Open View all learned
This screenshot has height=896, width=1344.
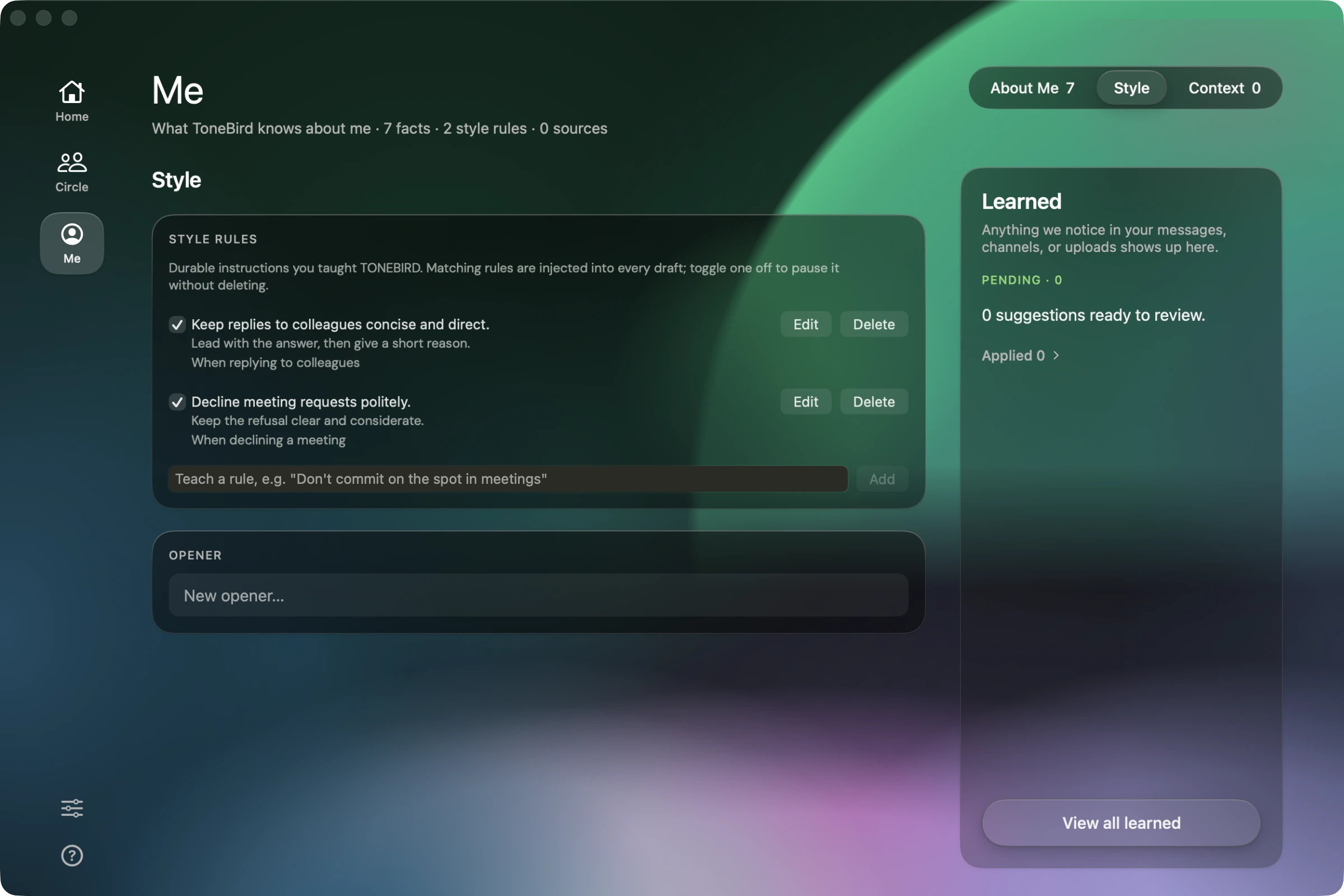click(1121, 823)
